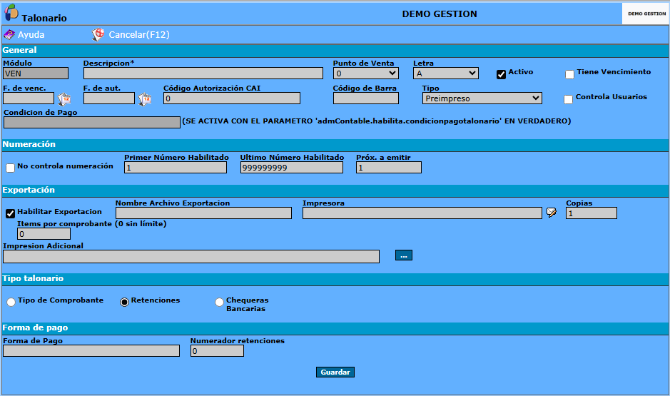This screenshot has width=670, height=396.
Task: Click the Talonario app logo icon
Action: pyautogui.click(x=11, y=13)
